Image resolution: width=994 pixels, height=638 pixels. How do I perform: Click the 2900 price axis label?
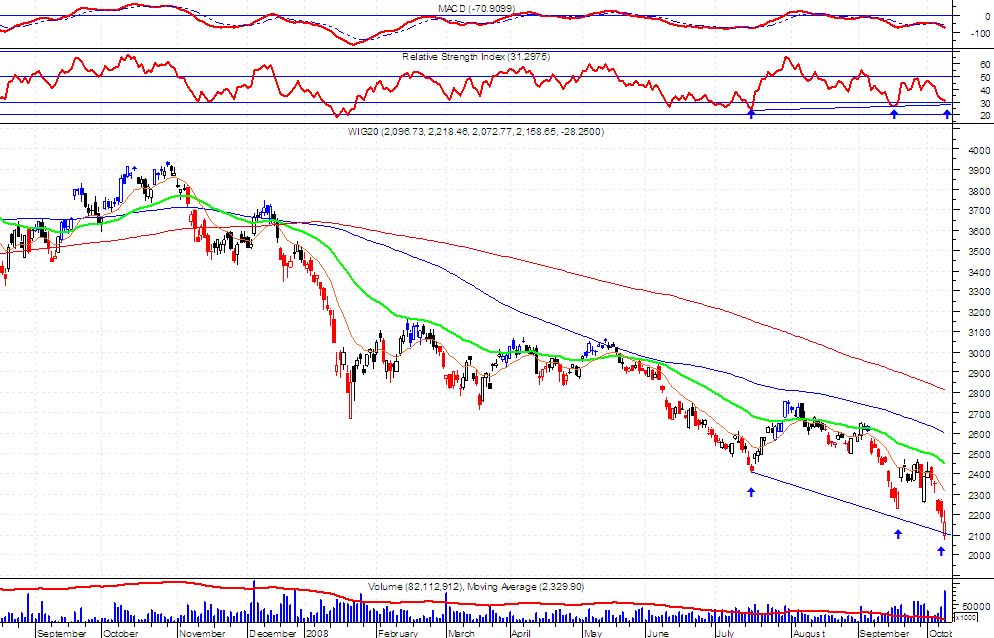979,374
